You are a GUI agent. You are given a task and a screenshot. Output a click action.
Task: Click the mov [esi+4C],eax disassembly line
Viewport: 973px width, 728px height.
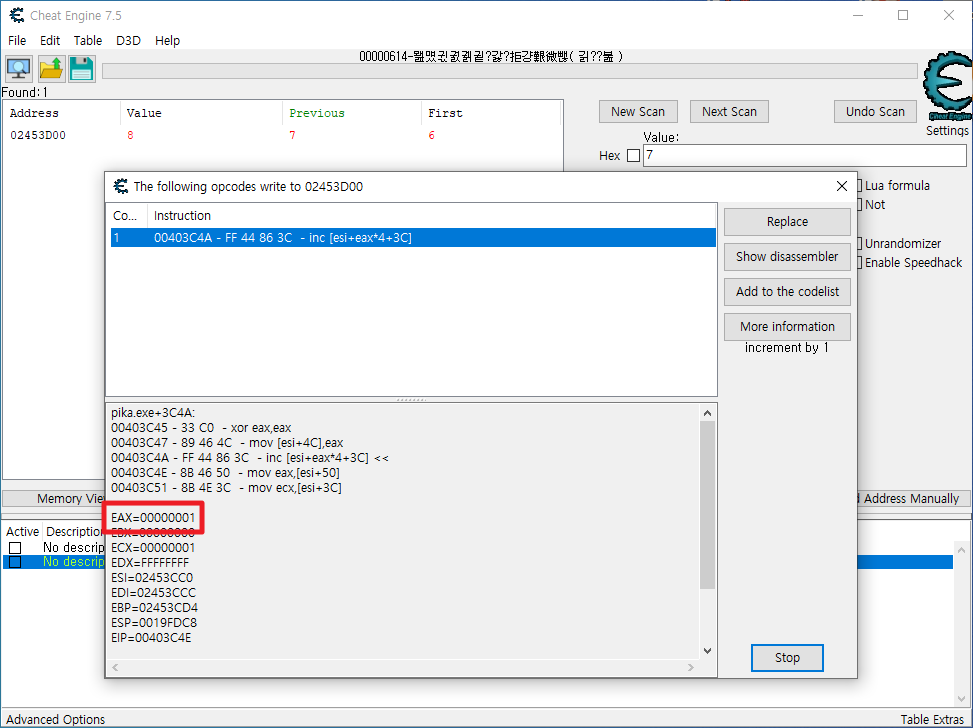point(227,443)
